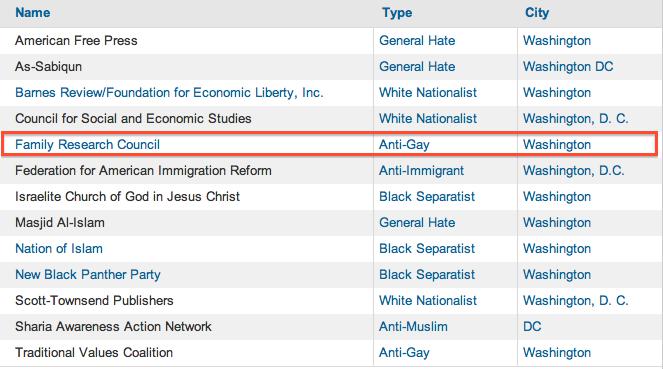Click DC city for Sharia Awareness Action Network
Viewport: 663px width, 369px height.
point(532,327)
